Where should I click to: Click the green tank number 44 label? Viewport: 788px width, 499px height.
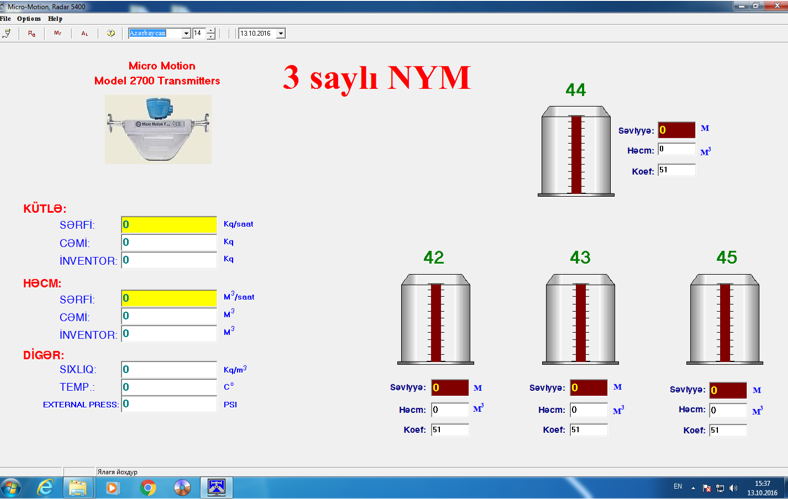575,90
